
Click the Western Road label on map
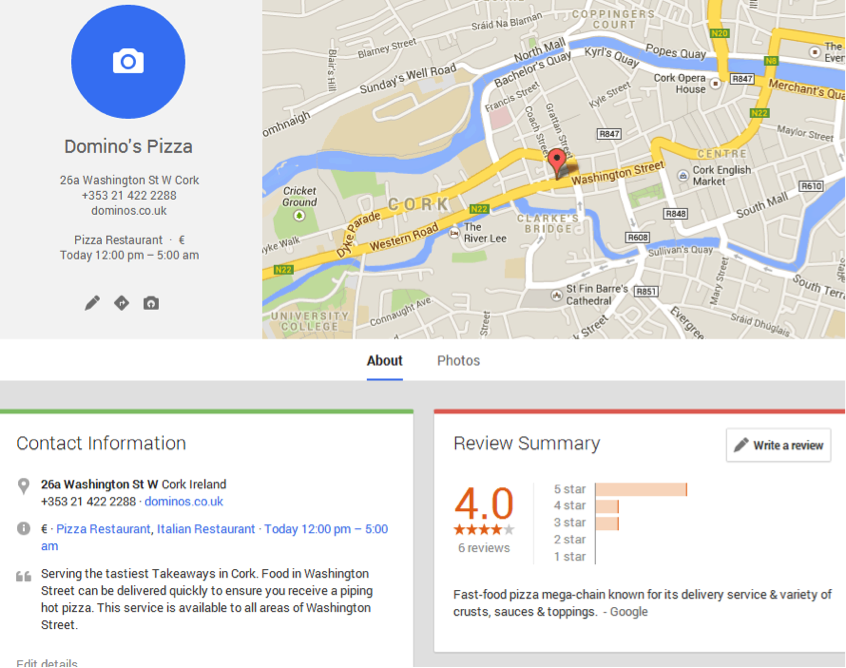point(403,237)
